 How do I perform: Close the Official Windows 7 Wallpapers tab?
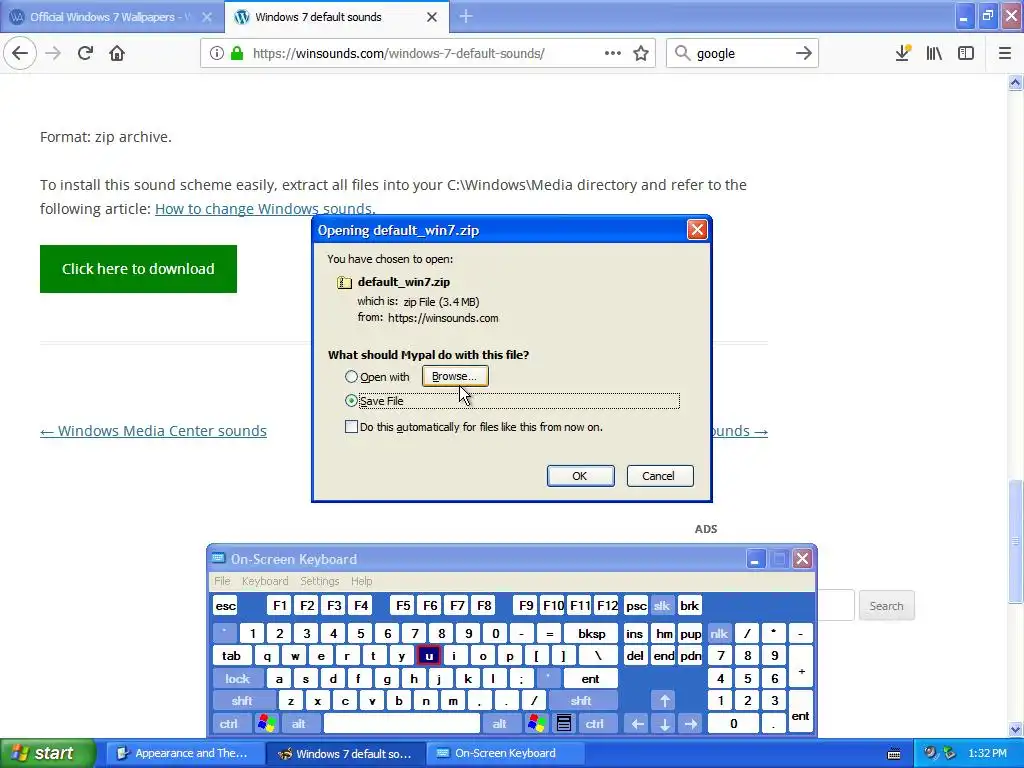click(x=207, y=17)
